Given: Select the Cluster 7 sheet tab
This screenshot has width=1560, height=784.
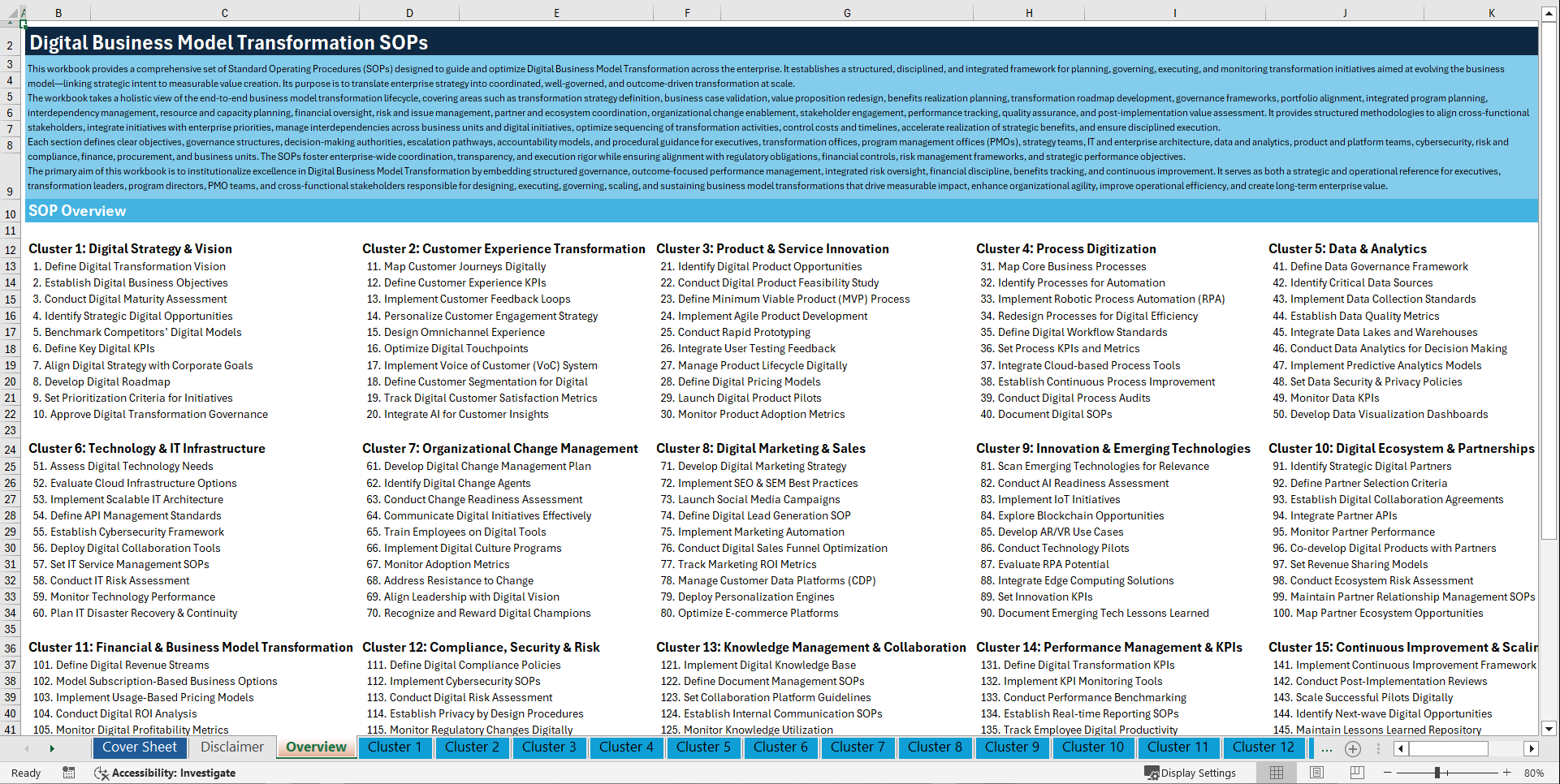Looking at the screenshot, I should 858,747.
